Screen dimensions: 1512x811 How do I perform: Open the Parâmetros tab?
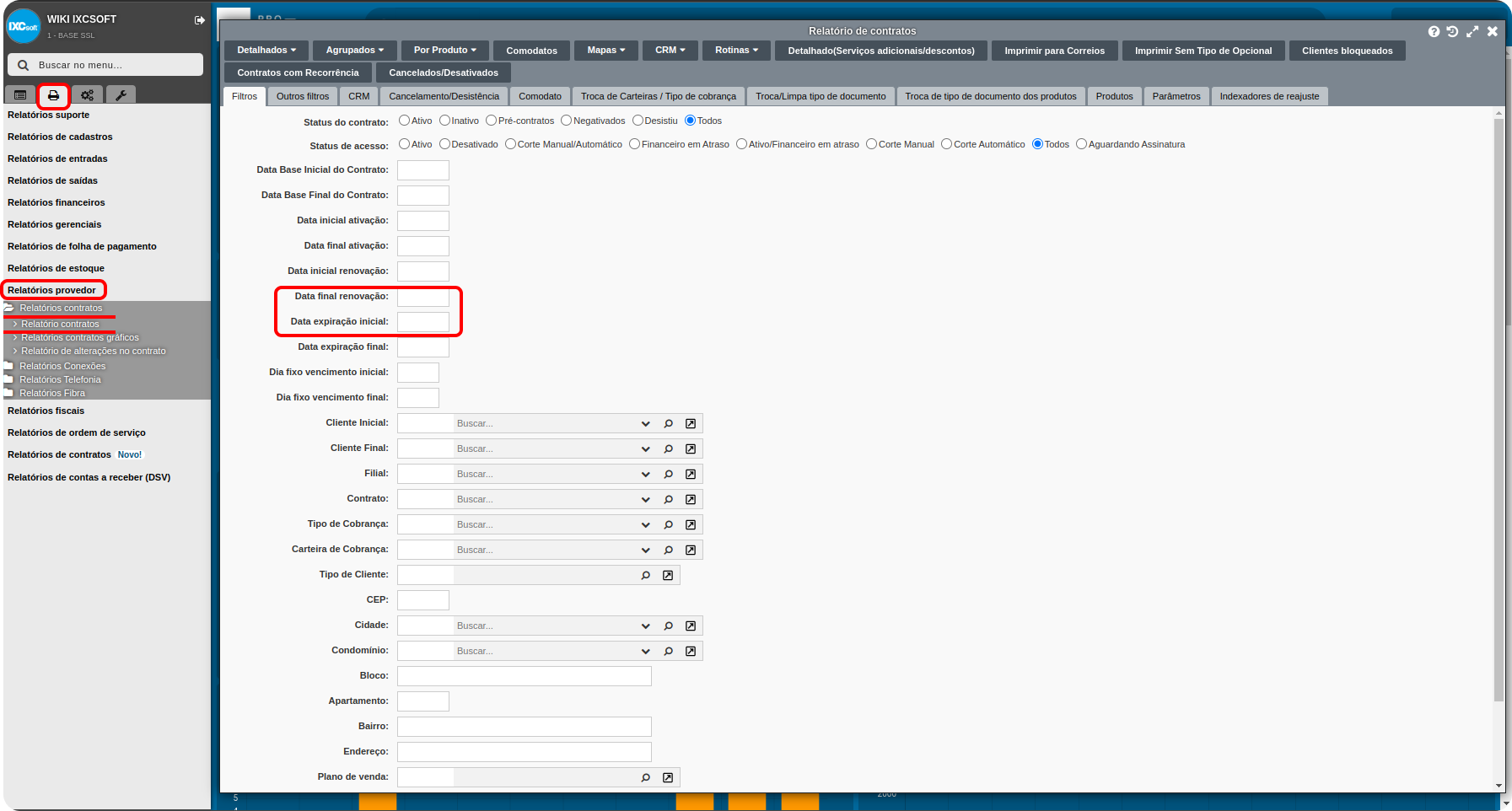pos(1176,96)
